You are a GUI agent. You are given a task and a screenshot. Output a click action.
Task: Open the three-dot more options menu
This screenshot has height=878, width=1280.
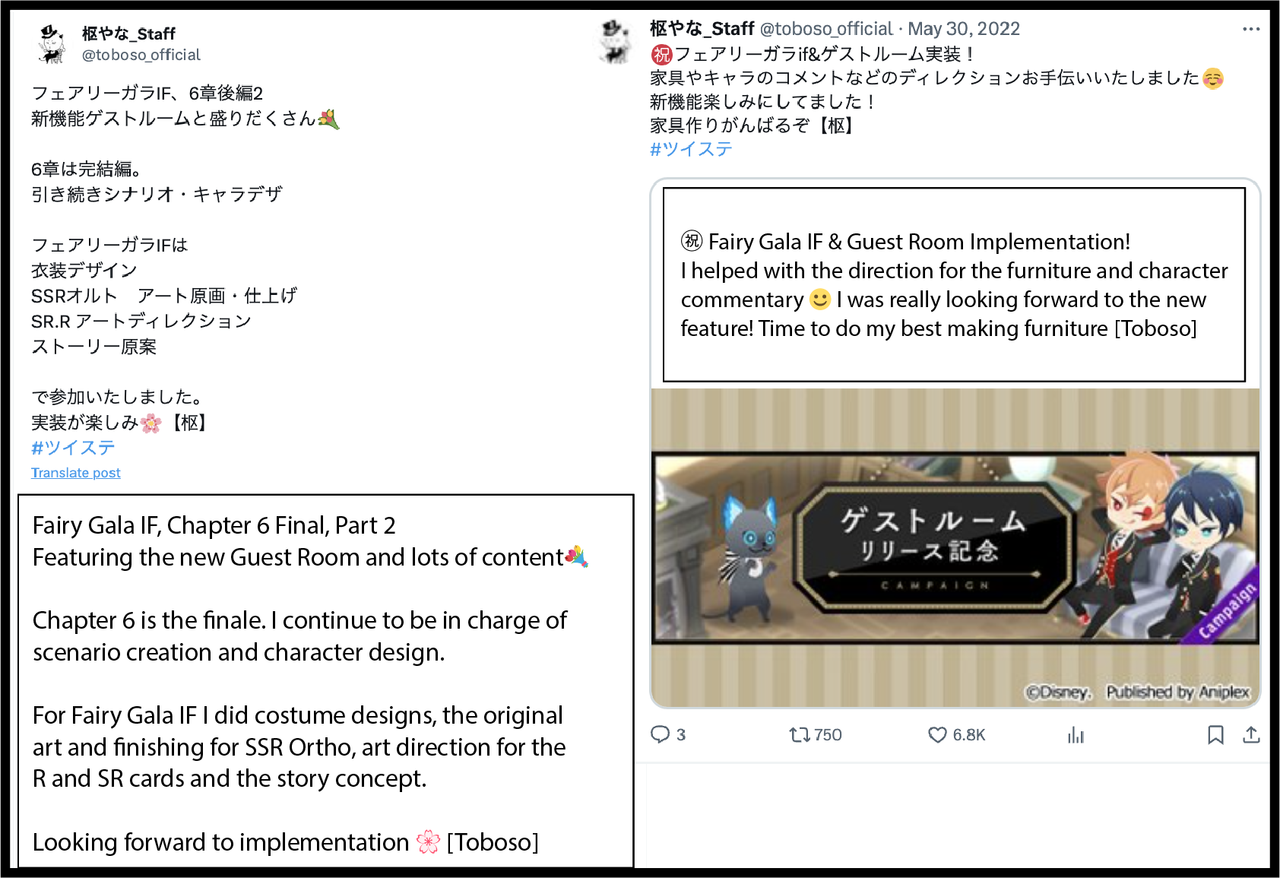pyautogui.click(x=1251, y=29)
